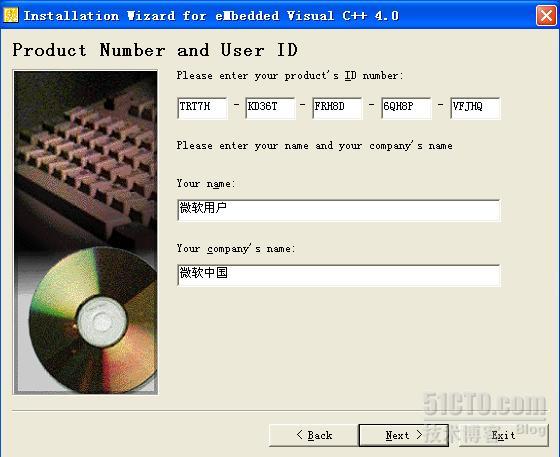Go back with the Back button
This screenshot has height=457, width=560.
click(x=314, y=435)
